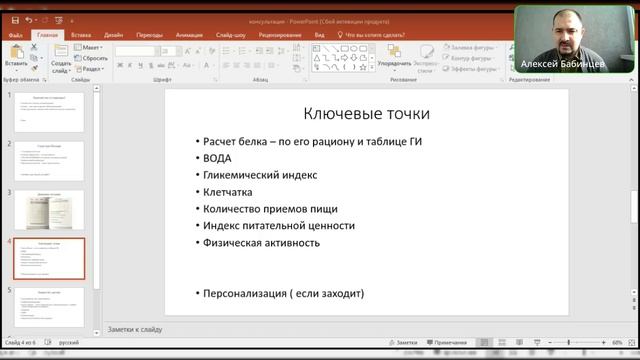Collapse the ribbon with the chevron
This screenshot has width=640, height=360.
(x=631, y=80)
